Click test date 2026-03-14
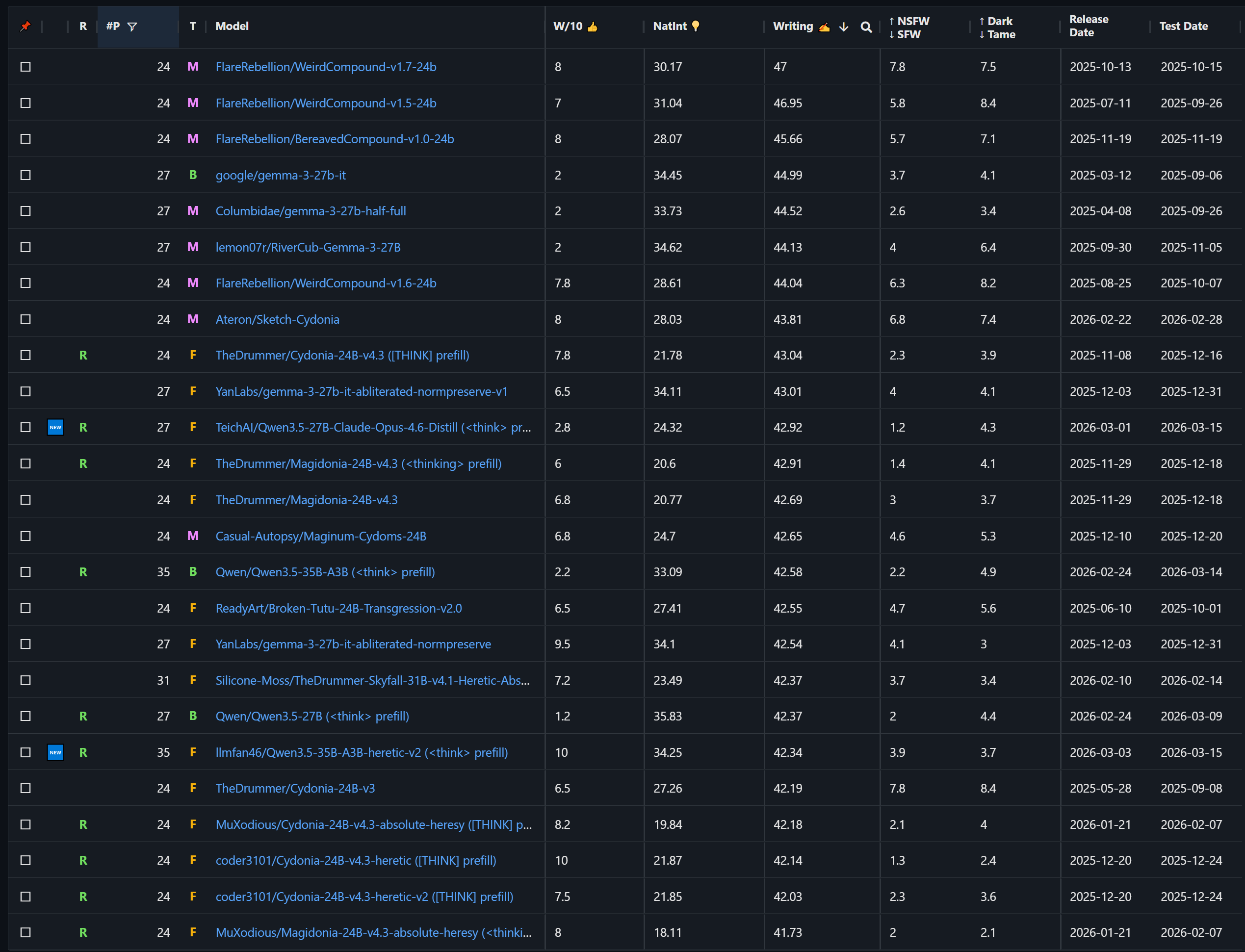The height and width of the screenshot is (952, 1245). (x=1191, y=572)
